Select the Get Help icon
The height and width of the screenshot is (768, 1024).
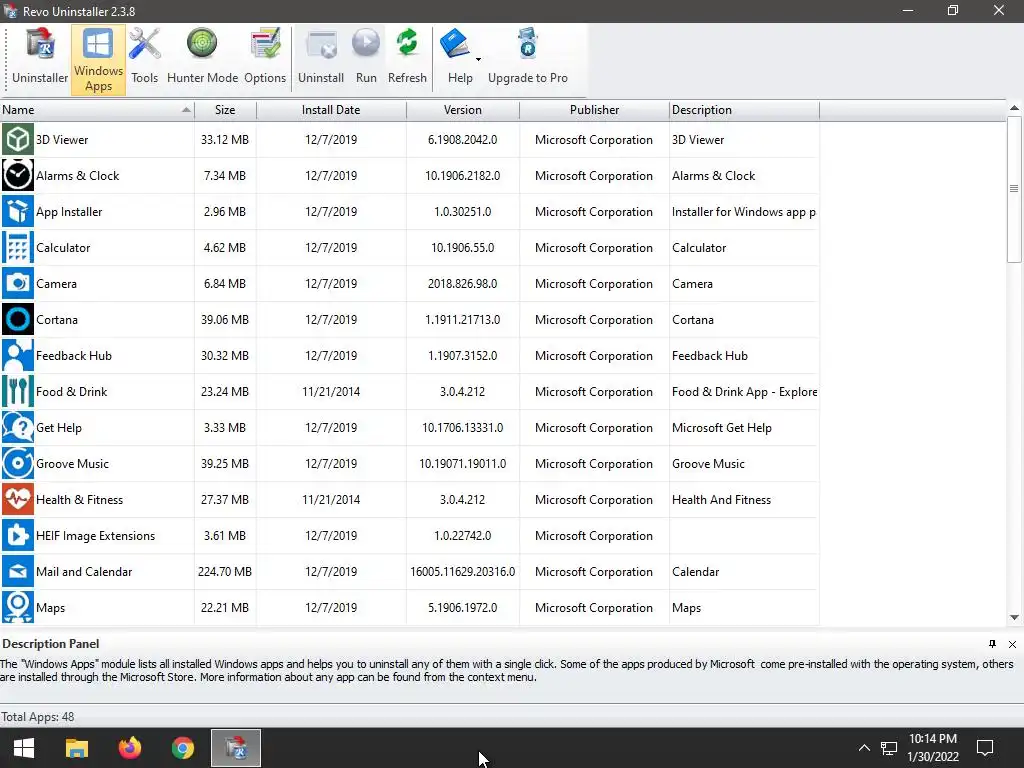18,427
